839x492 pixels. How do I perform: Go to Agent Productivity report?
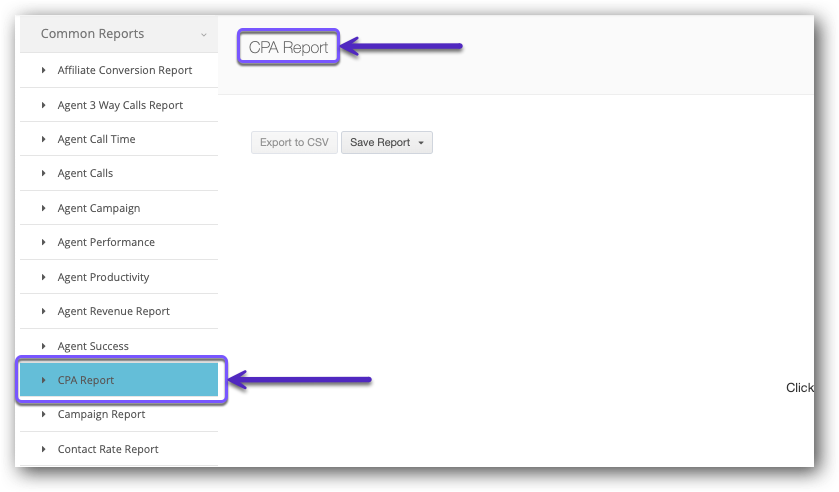coord(103,277)
